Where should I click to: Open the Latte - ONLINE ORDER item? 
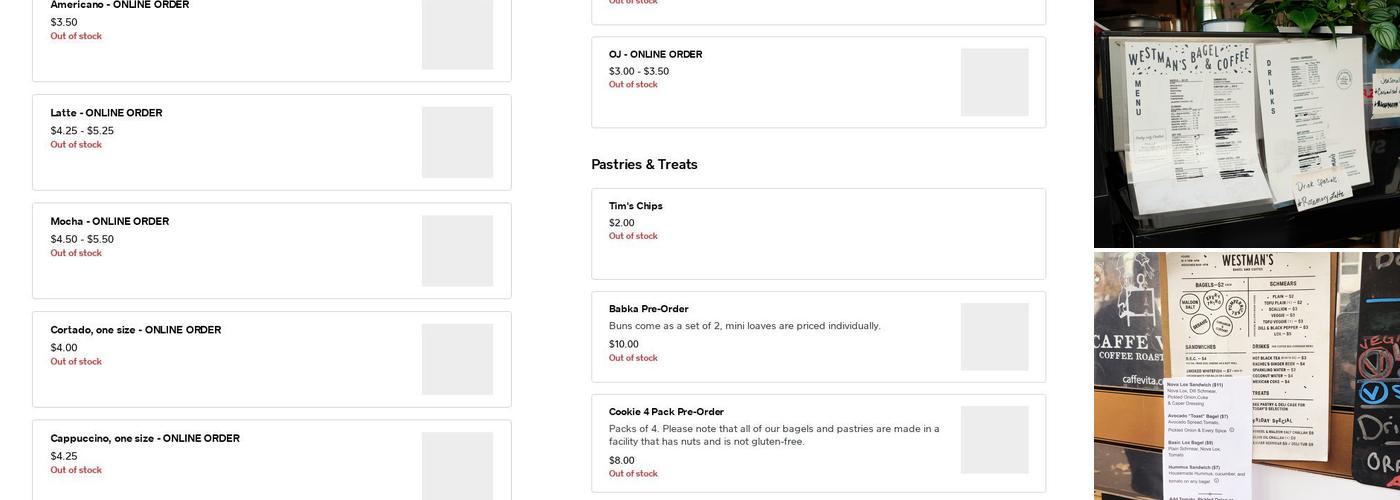106,113
